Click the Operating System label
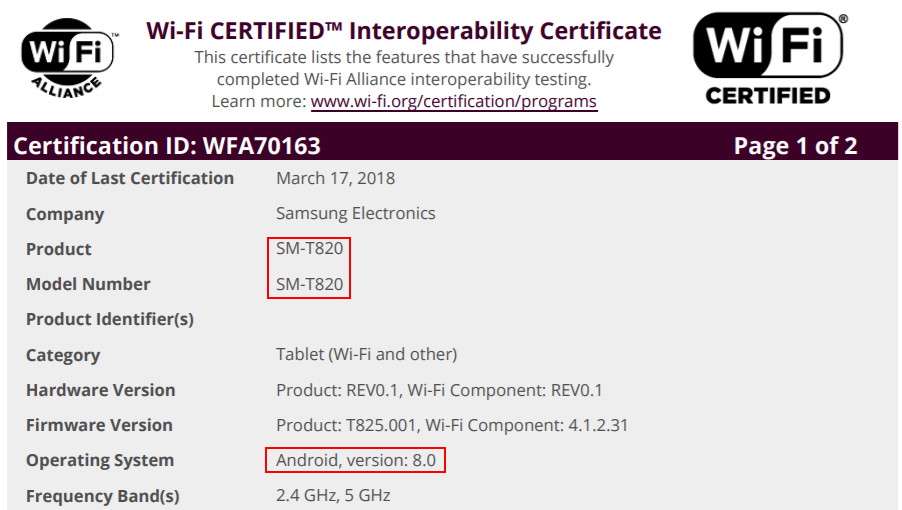This screenshot has width=902, height=510. point(100,461)
